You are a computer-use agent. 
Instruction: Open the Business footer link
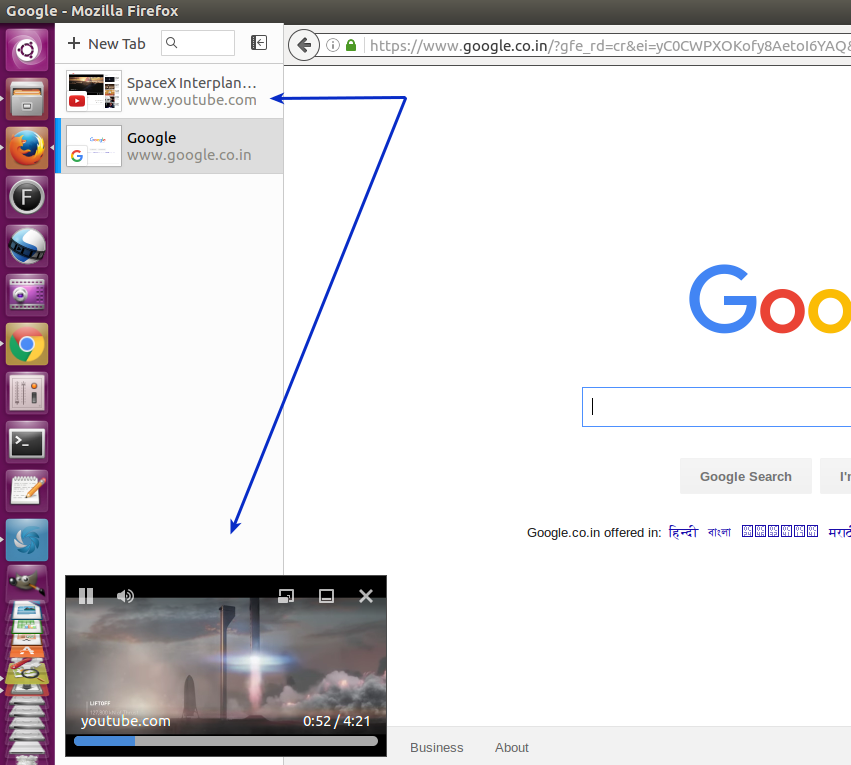[437, 748]
